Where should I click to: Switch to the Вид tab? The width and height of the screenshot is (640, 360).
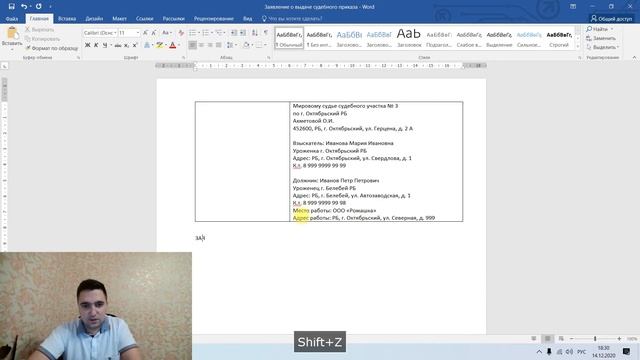(x=247, y=18)
